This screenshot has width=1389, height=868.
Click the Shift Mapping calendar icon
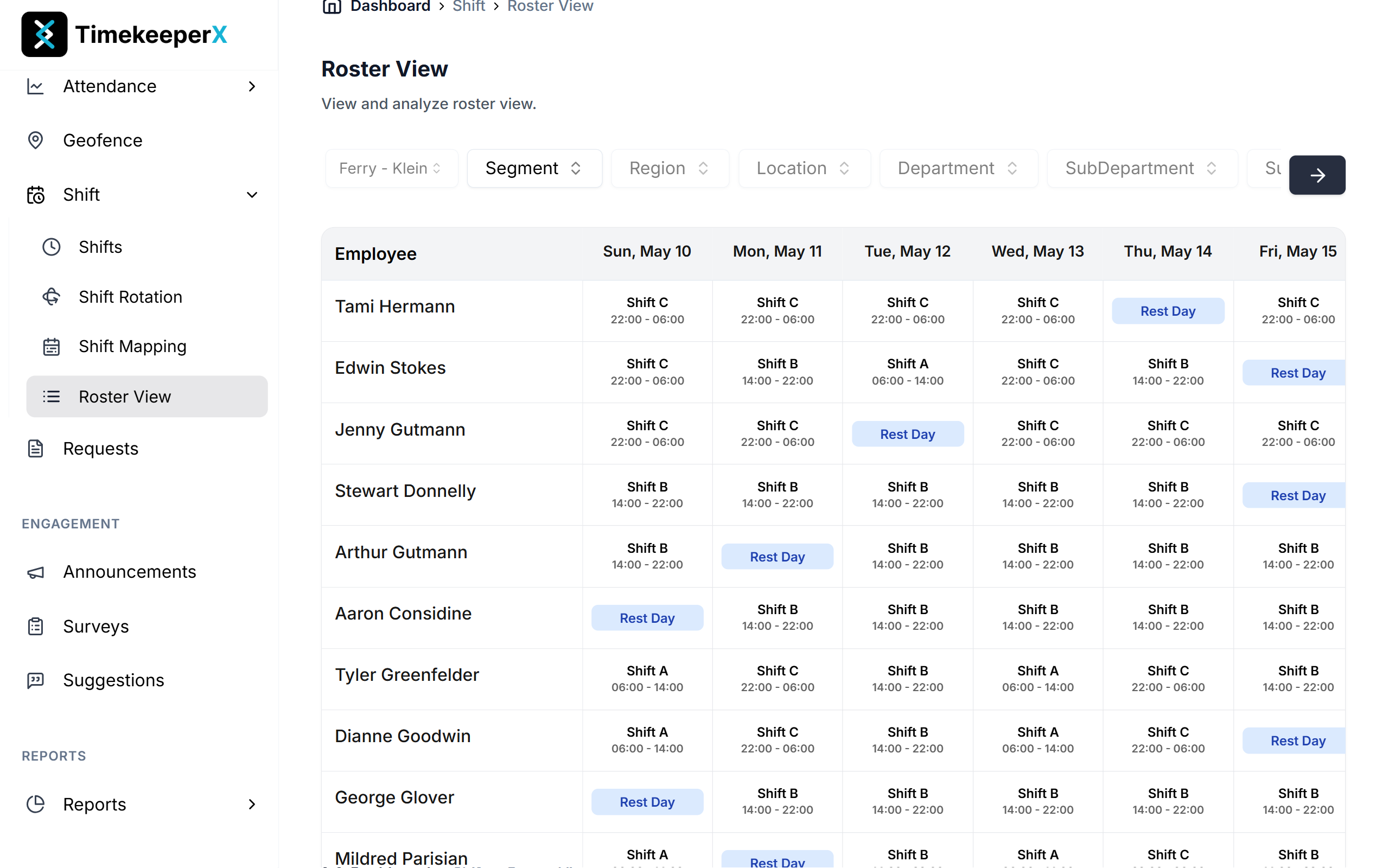(52, 346)
